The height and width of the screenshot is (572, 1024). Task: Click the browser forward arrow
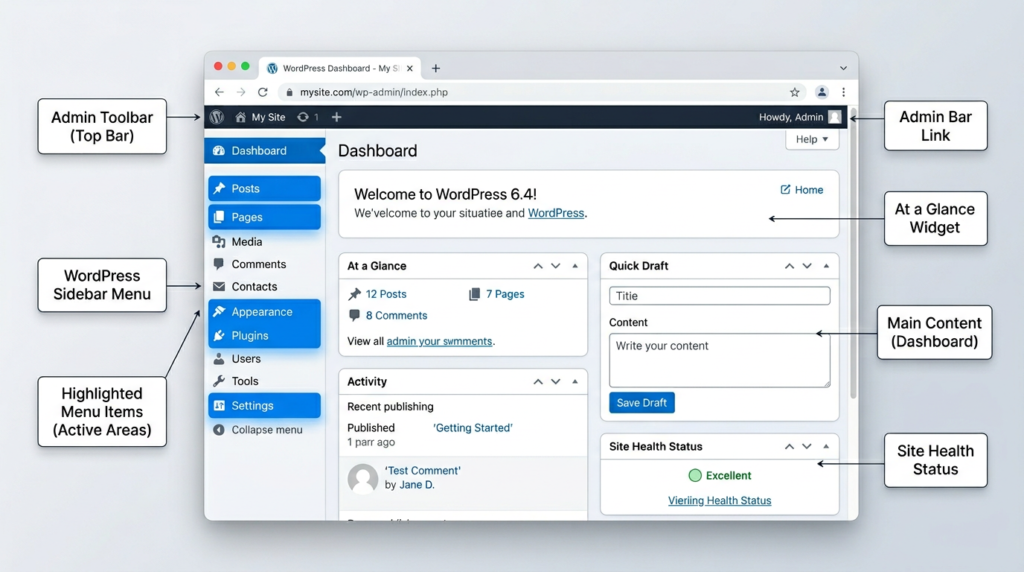point(241,92)
